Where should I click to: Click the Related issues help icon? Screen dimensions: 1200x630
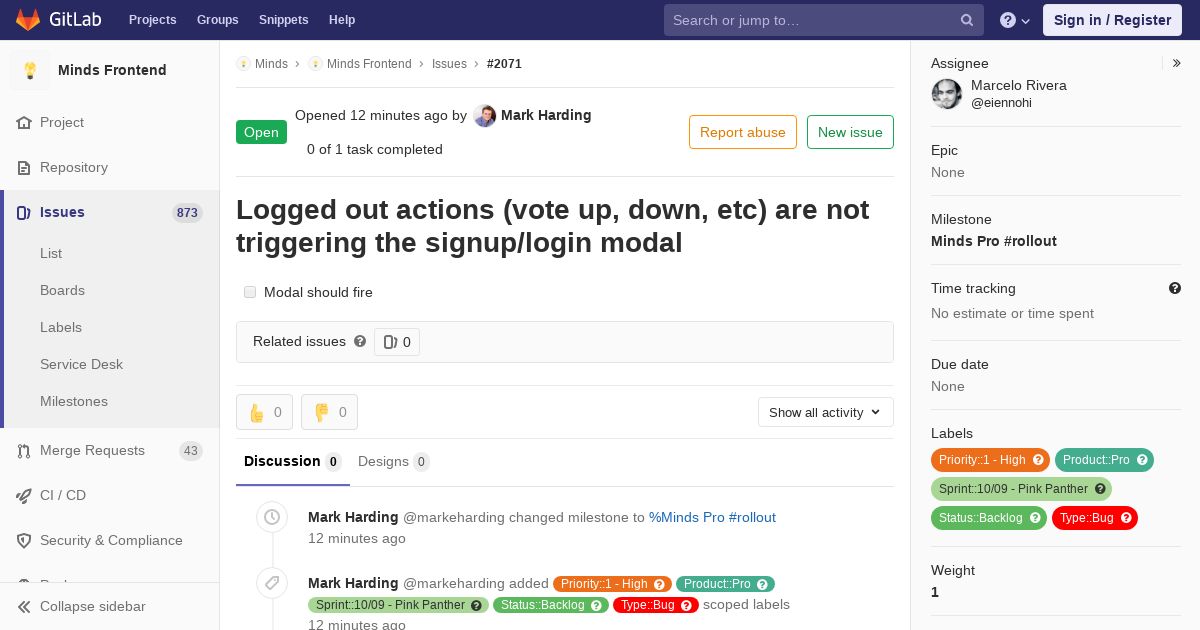(x=360, y=341)
